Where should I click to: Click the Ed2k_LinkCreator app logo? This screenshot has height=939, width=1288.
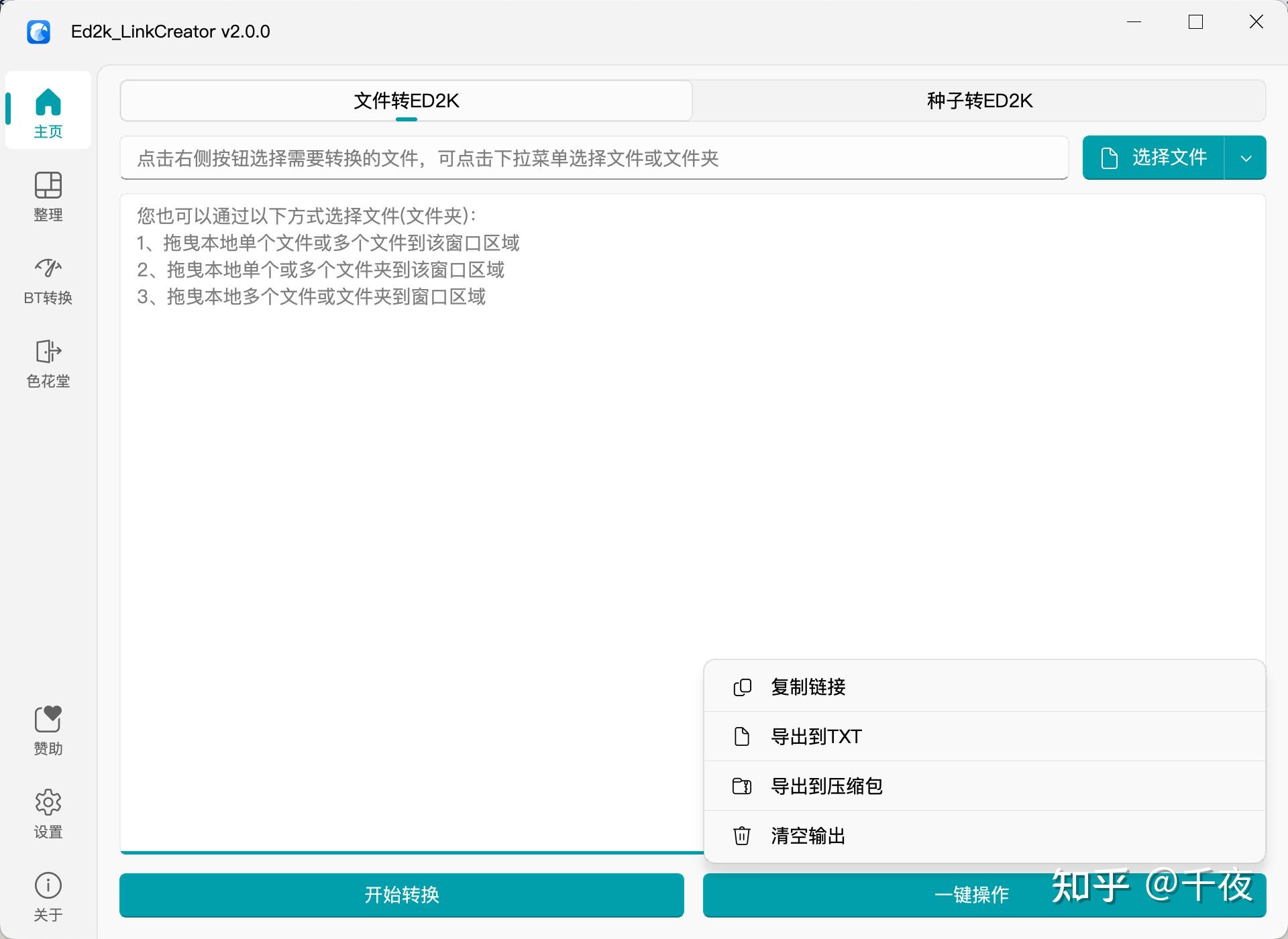coord(38,32)
